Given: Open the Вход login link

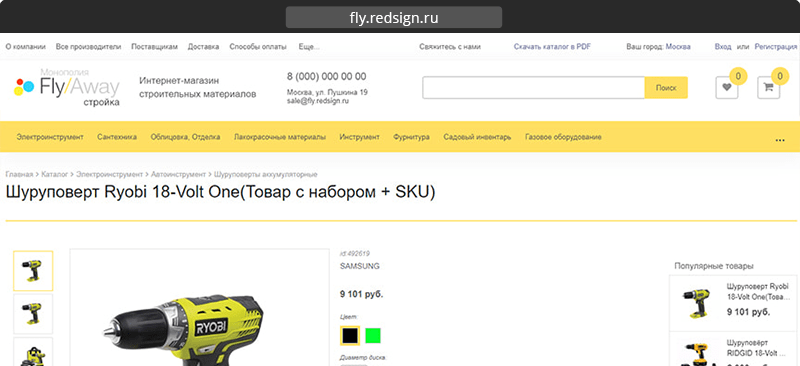Looking at the screenshot, I should tap(723, 46).
